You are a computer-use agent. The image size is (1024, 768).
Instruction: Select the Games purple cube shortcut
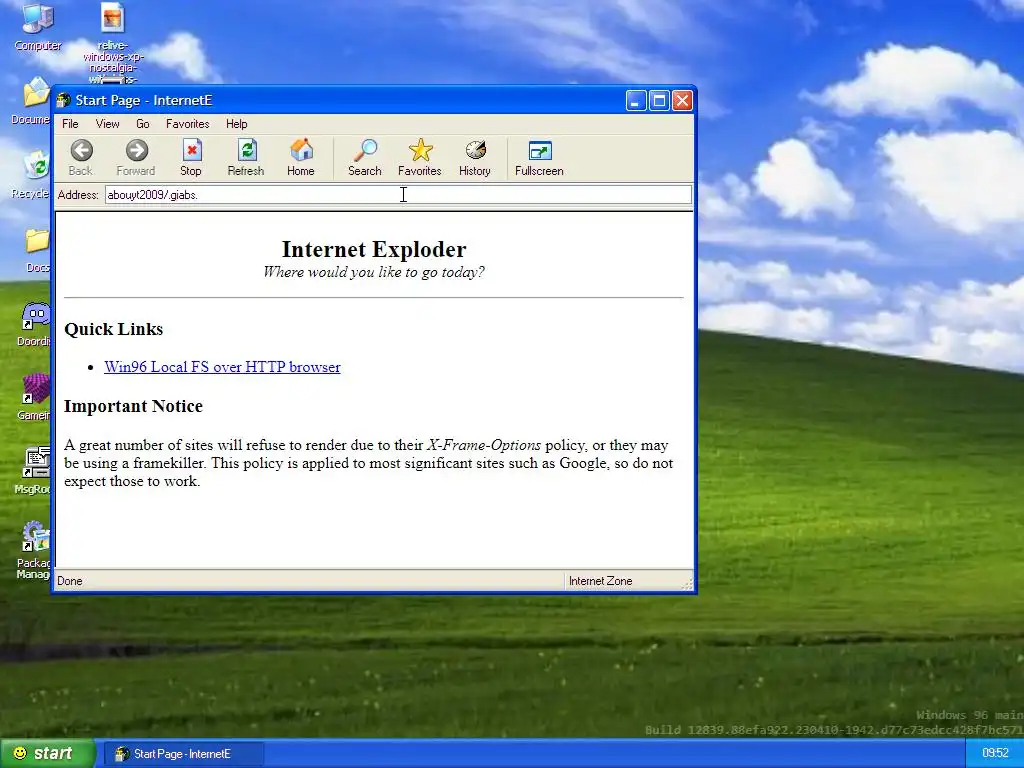(34, 398)
